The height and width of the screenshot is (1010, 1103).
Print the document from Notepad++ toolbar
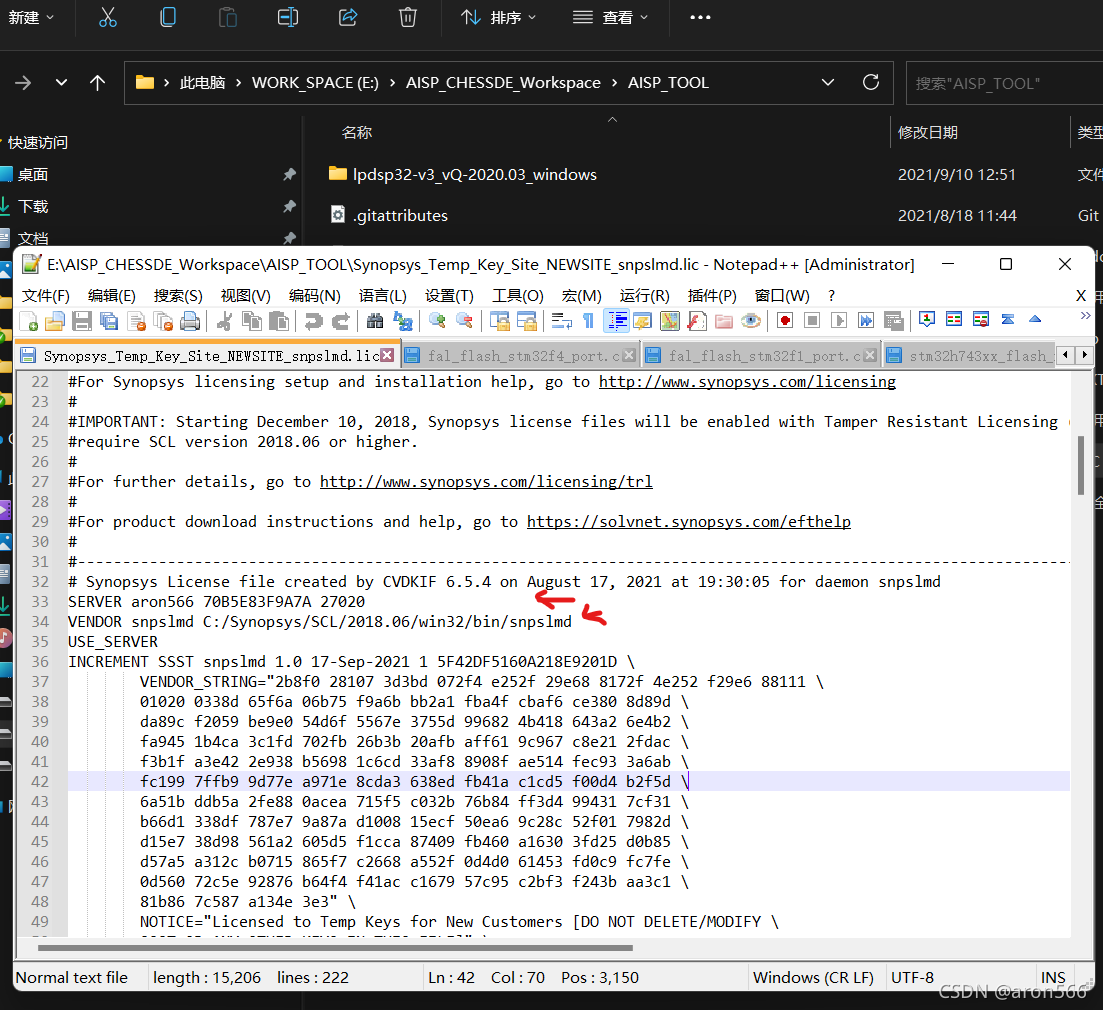[x=190, y=321]
